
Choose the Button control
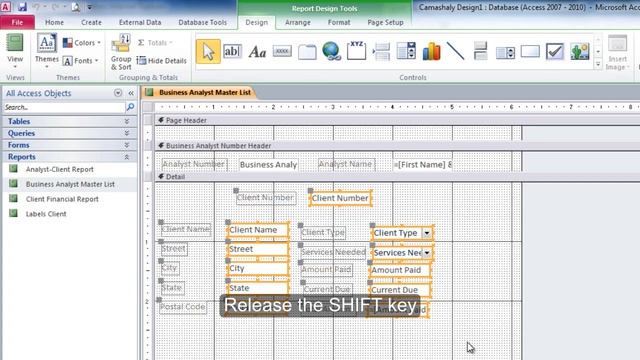point(282,51)
